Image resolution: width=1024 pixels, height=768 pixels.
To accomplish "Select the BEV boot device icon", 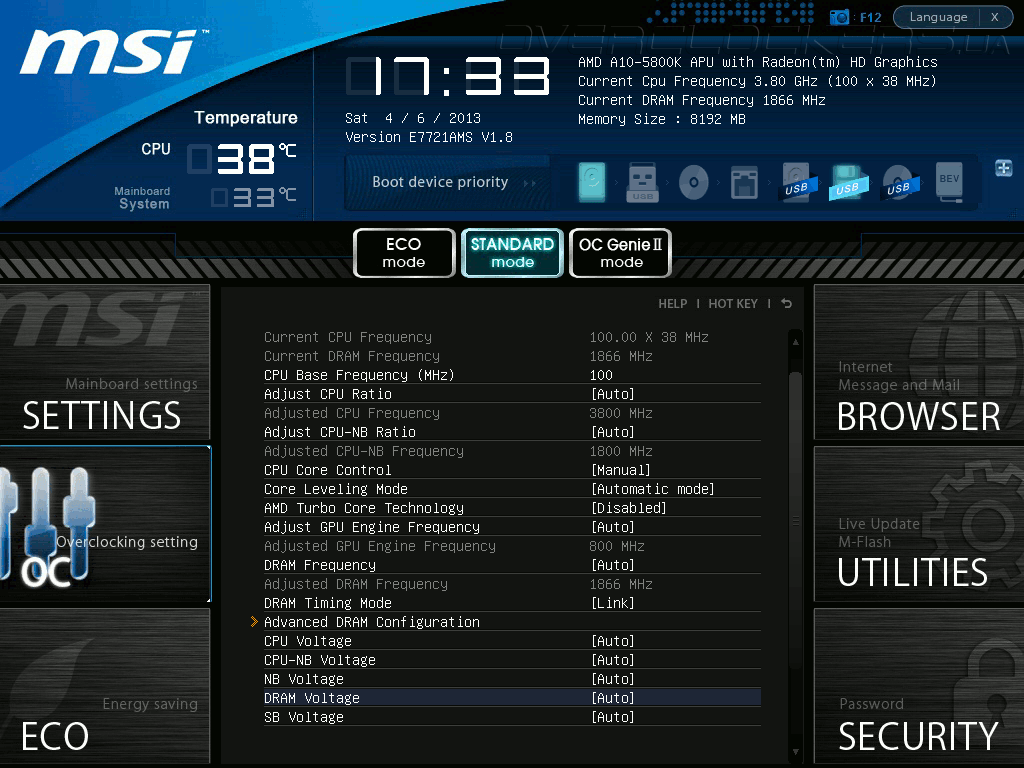I will pos(950,182).
